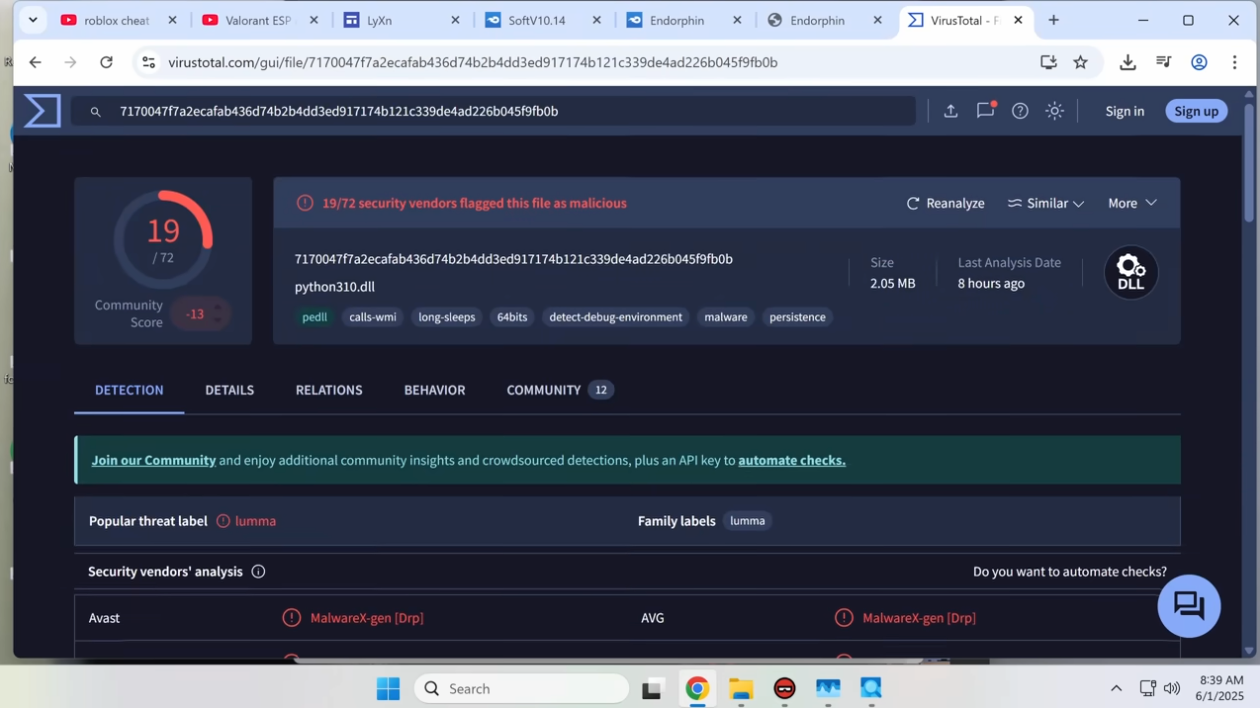
Task: Reload the page with the refresh icon
Action: click(106, 62)
